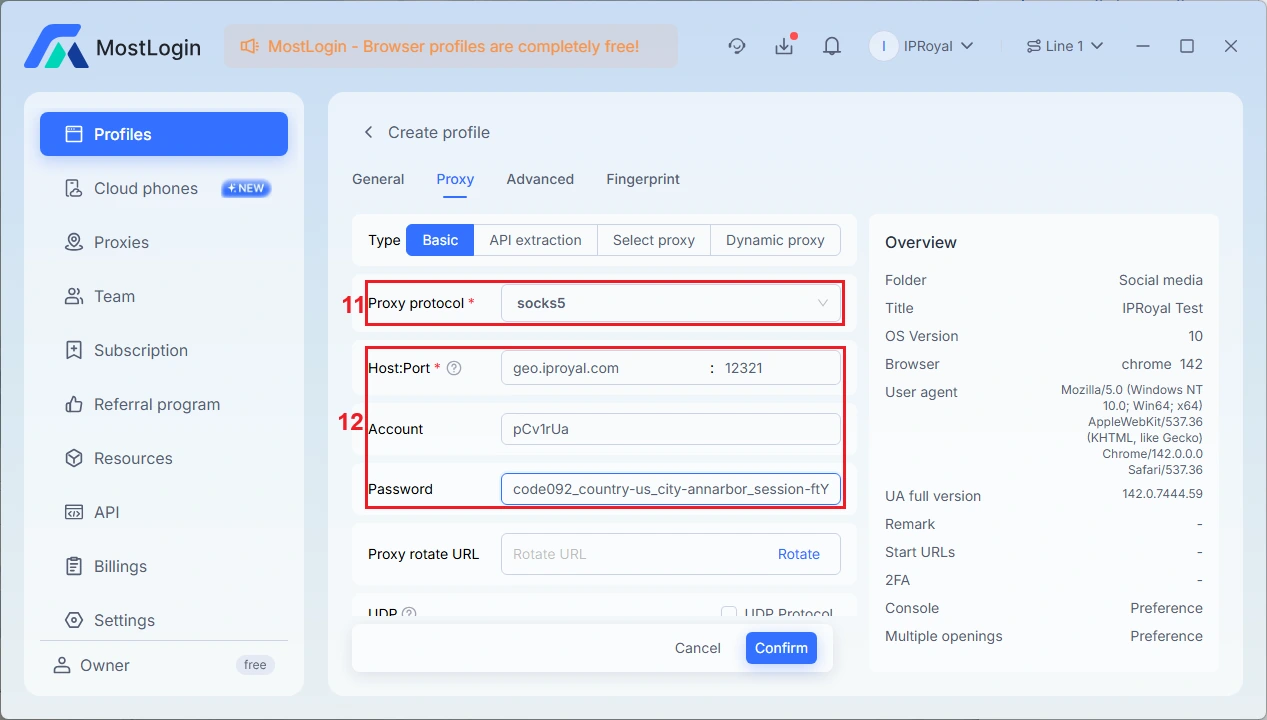Click the IPRoyal Test title value
The image size is (1267, 720).
(x=1162, y=308)
